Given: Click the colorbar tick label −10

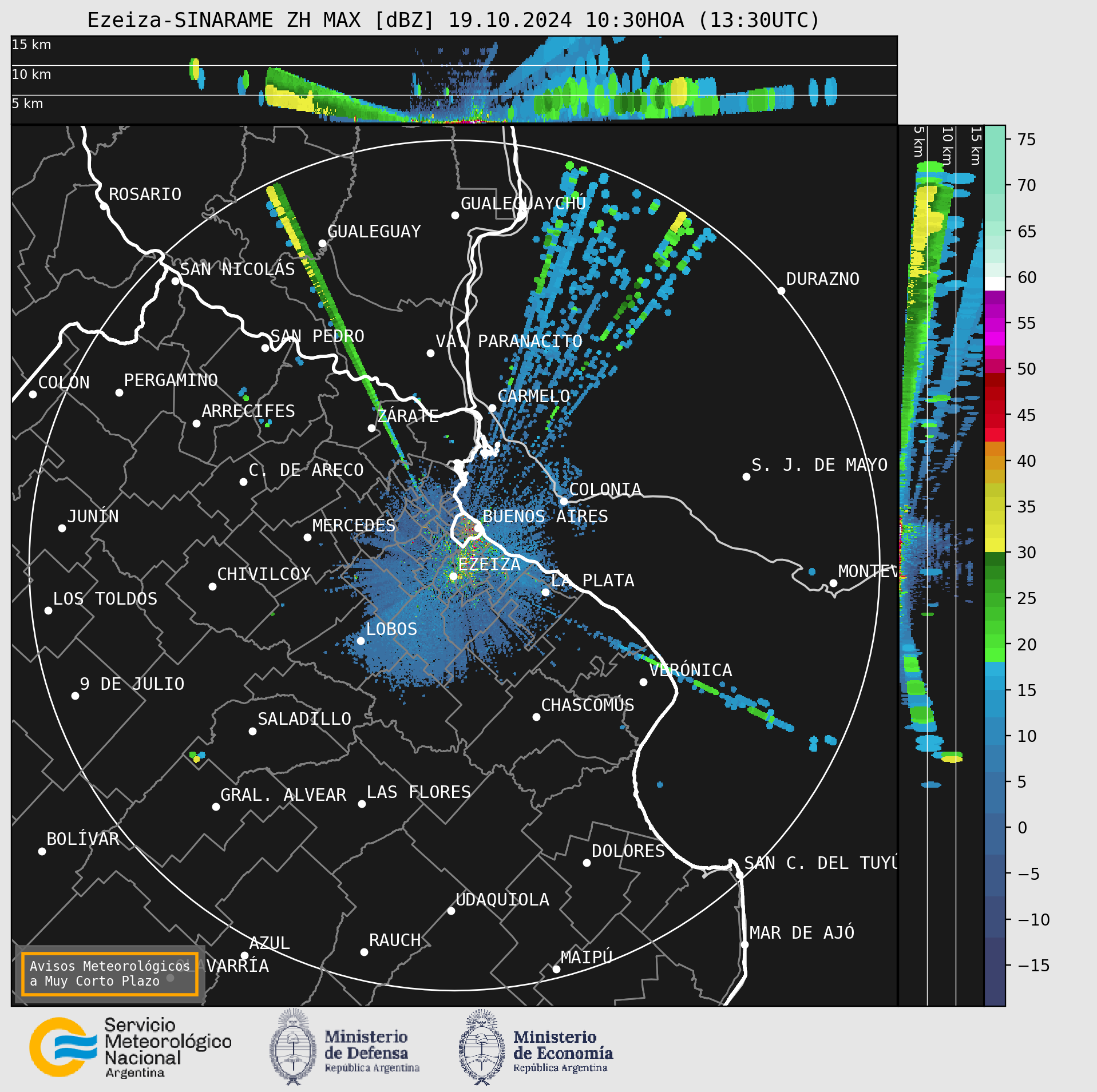Looking at the screenshot, I should (x=1033, y=920).
